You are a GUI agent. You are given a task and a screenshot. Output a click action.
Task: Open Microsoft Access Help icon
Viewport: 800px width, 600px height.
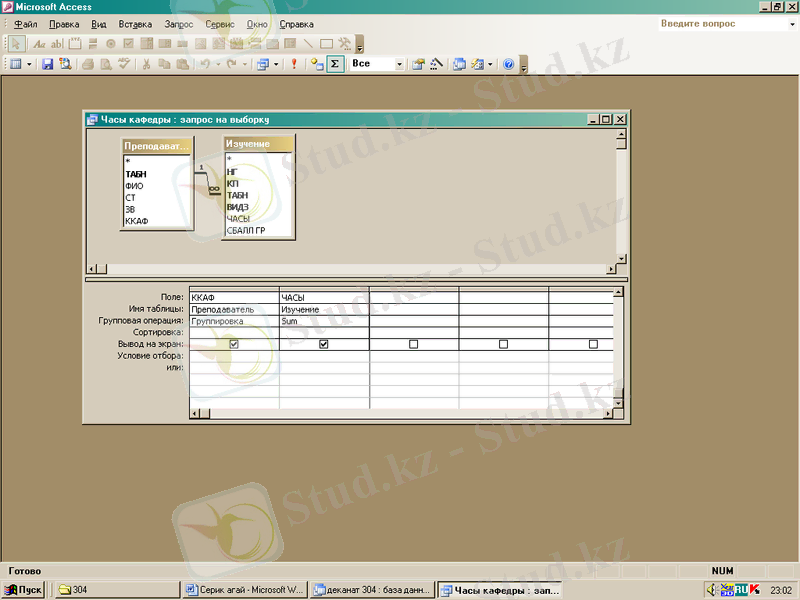508,64
